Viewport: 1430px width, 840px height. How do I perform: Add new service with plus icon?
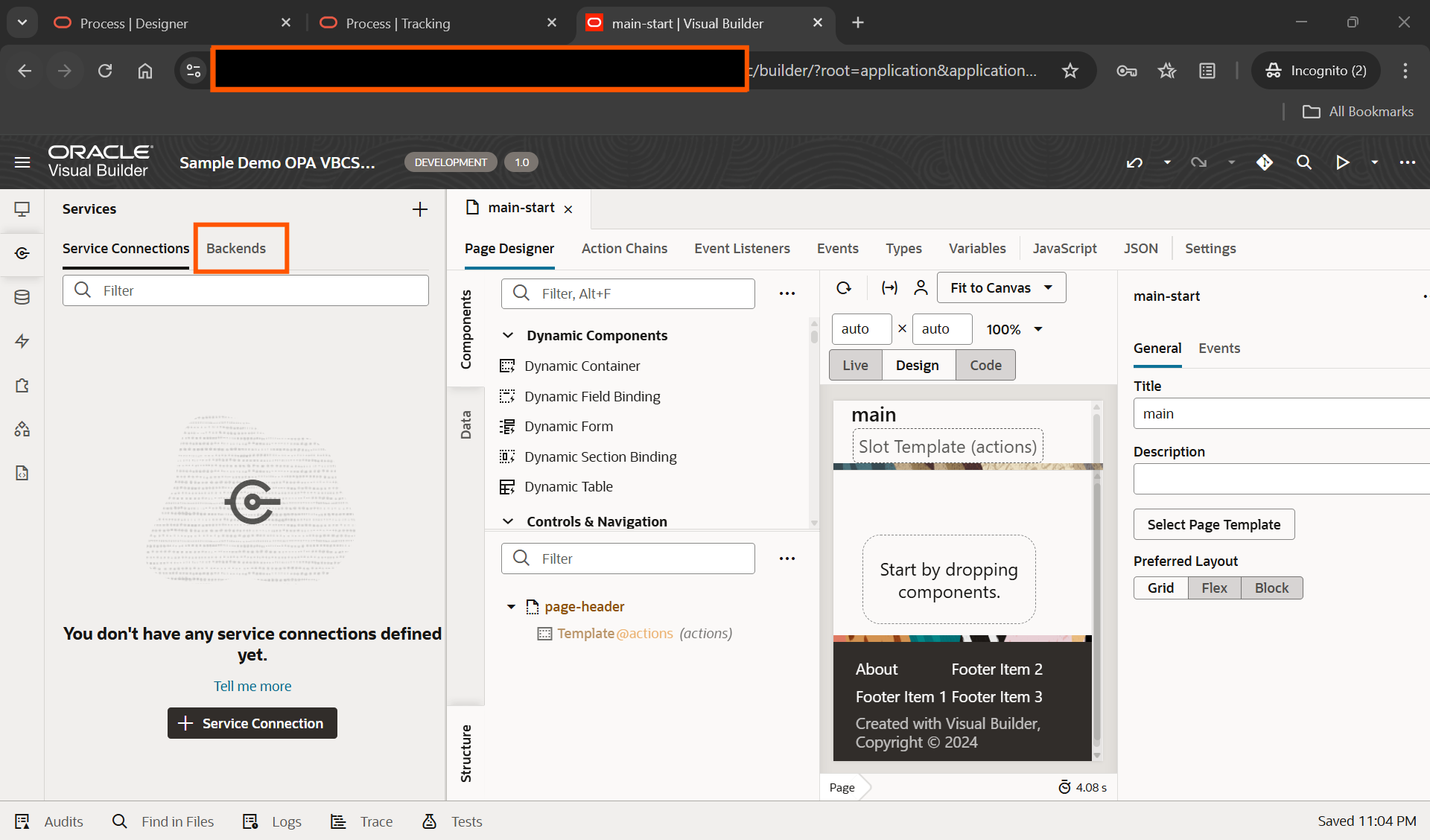click(420, 209)
